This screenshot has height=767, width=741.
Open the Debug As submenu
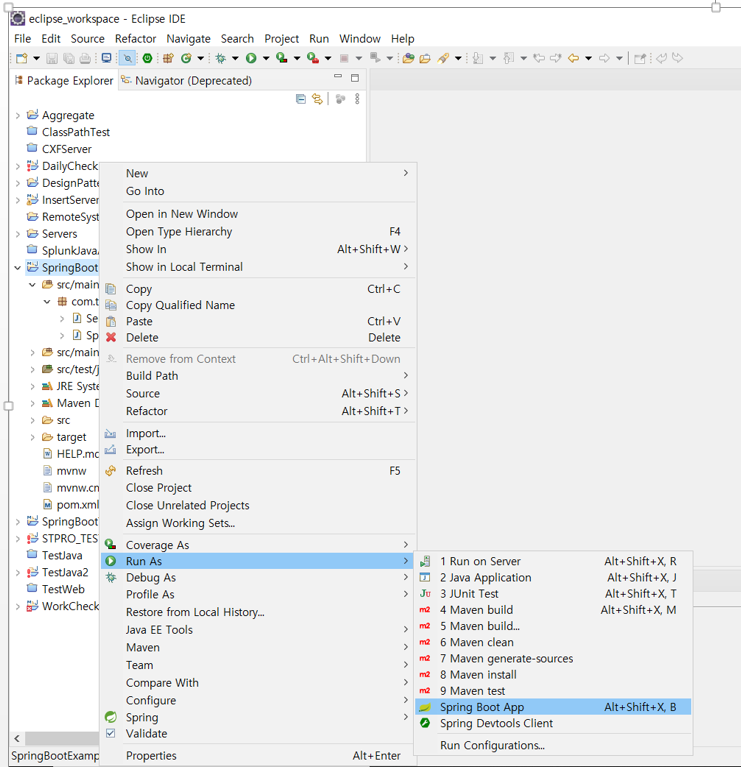pyautogui.click(x=258, y=577)
